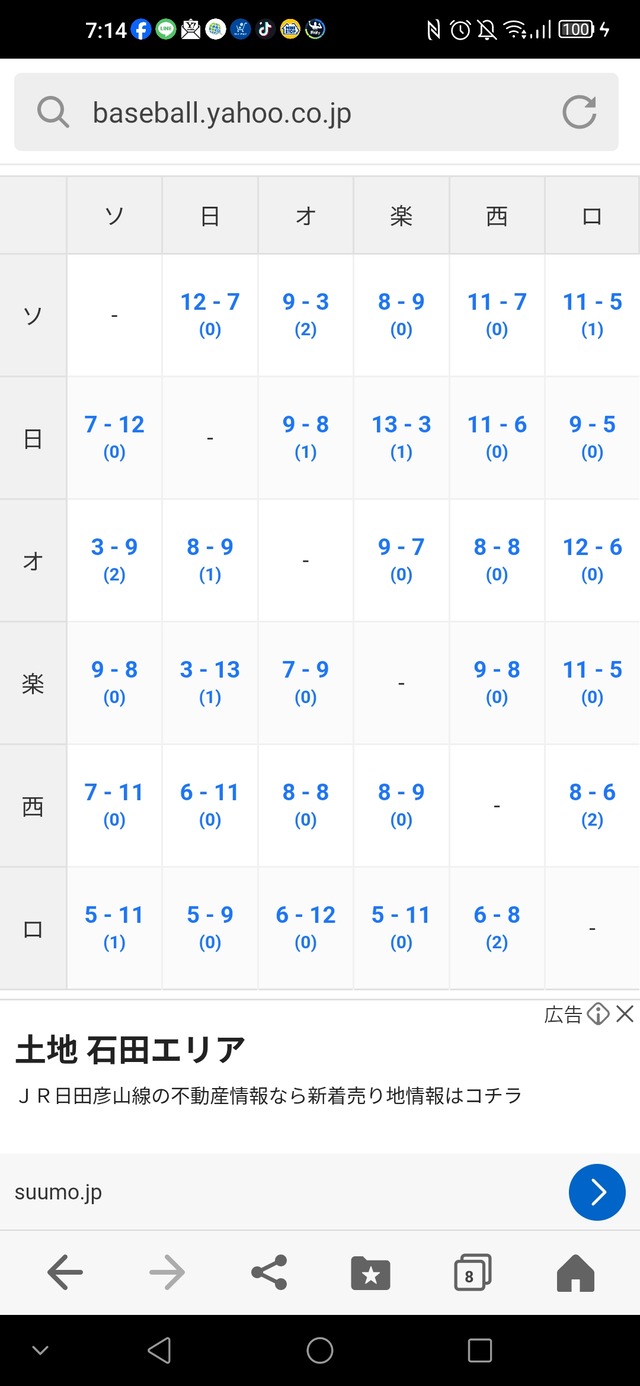Tap the ad info icon
The width and height of the screenshot is (640, 1386).
pos(598,1014)
